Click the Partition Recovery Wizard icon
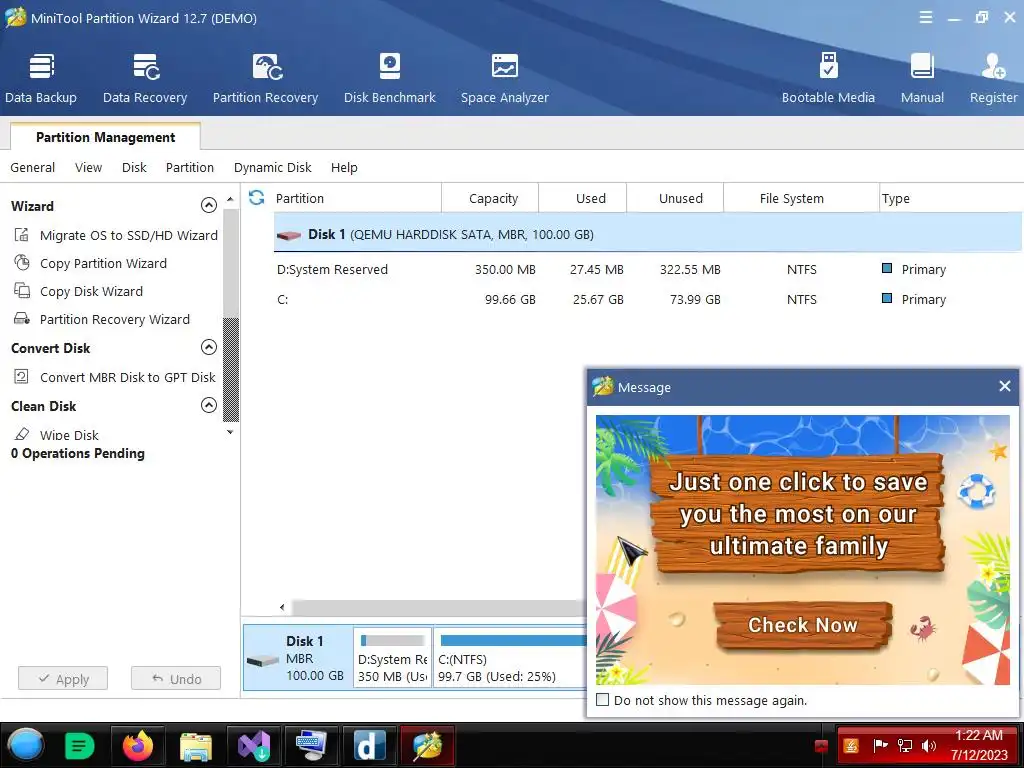 point(22,319)
